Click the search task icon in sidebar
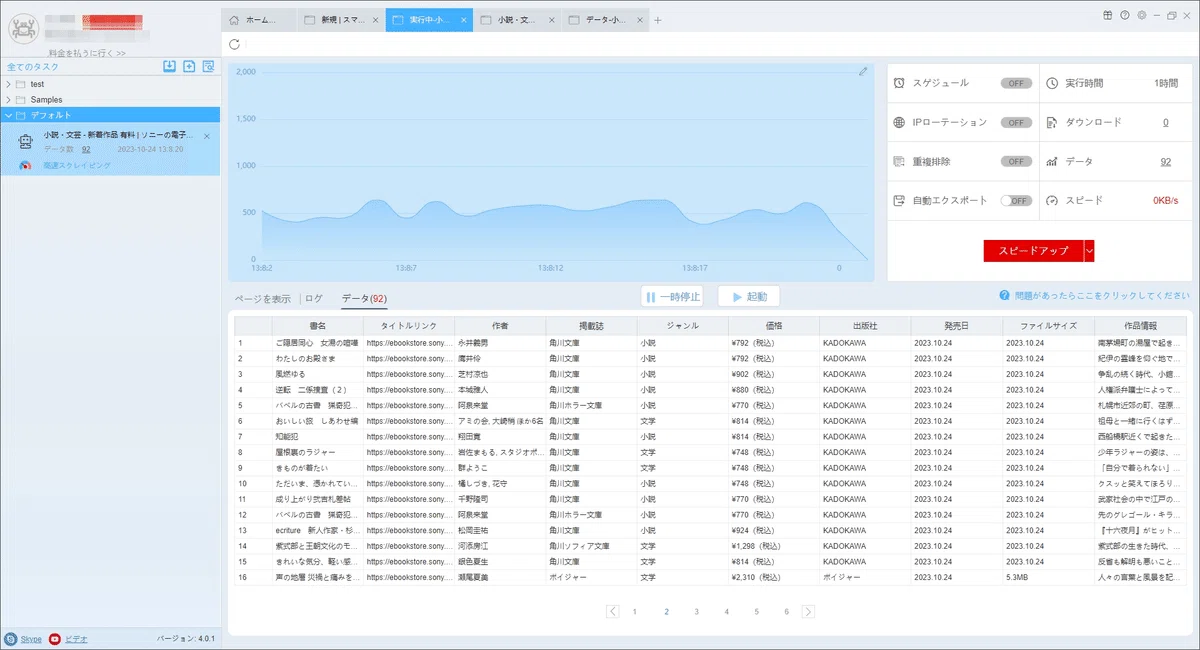The image size is (1200, 650). click(208, 66)
